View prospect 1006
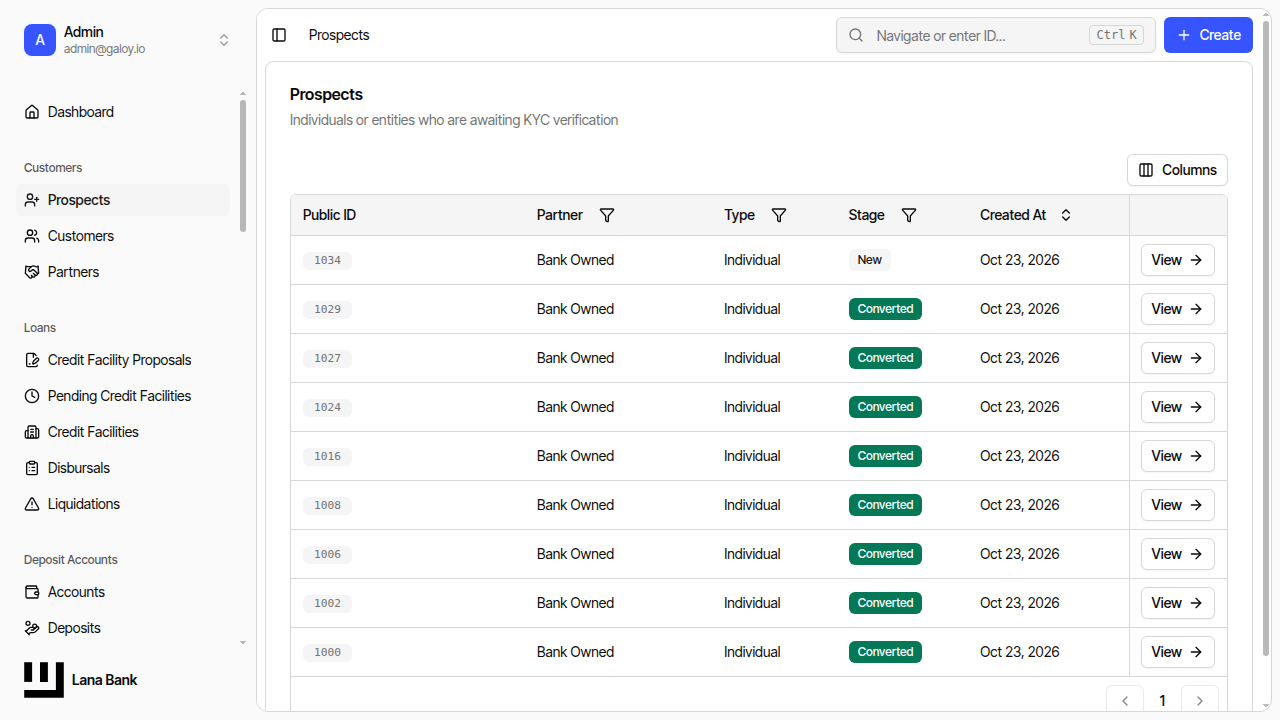 [1177, 554]
